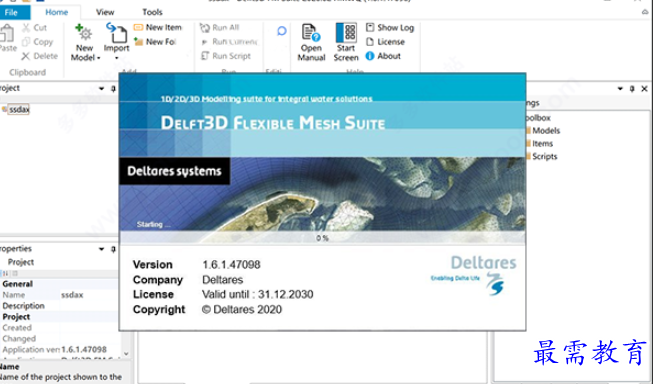Click the Start Screen button label
Screen dimensions: 655x384
tap(346, 53)
